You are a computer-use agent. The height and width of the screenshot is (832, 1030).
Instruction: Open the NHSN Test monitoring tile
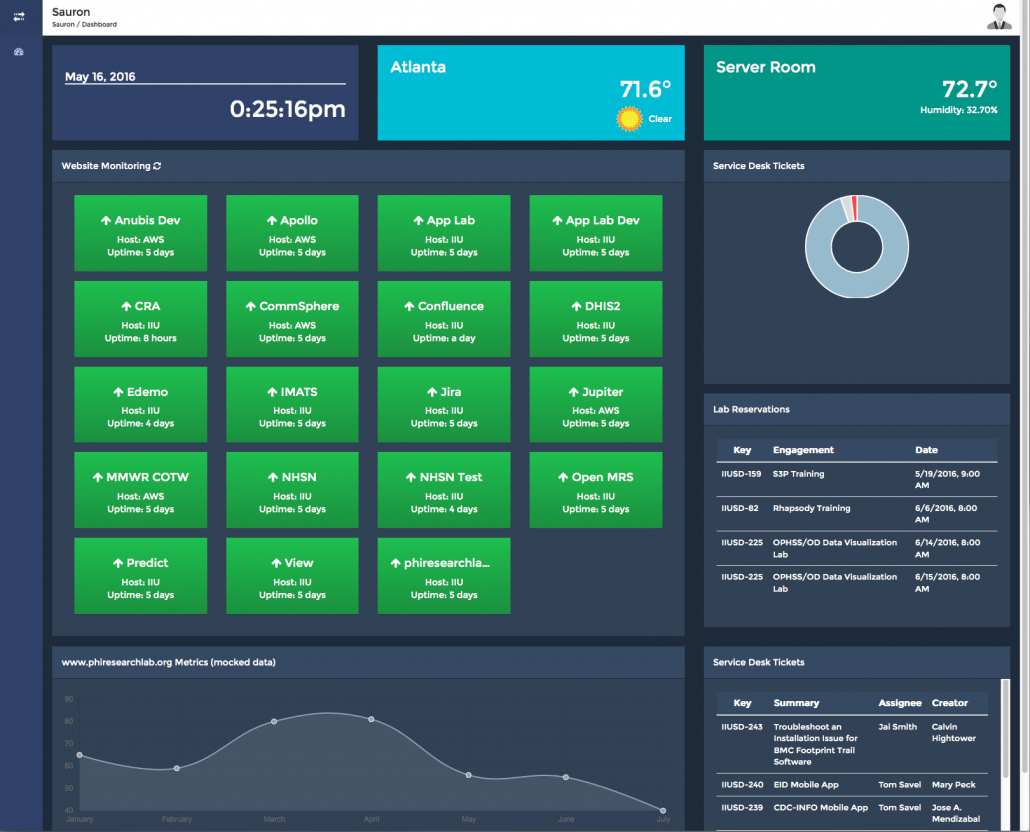pyautogui.click(x=444, y=490)
